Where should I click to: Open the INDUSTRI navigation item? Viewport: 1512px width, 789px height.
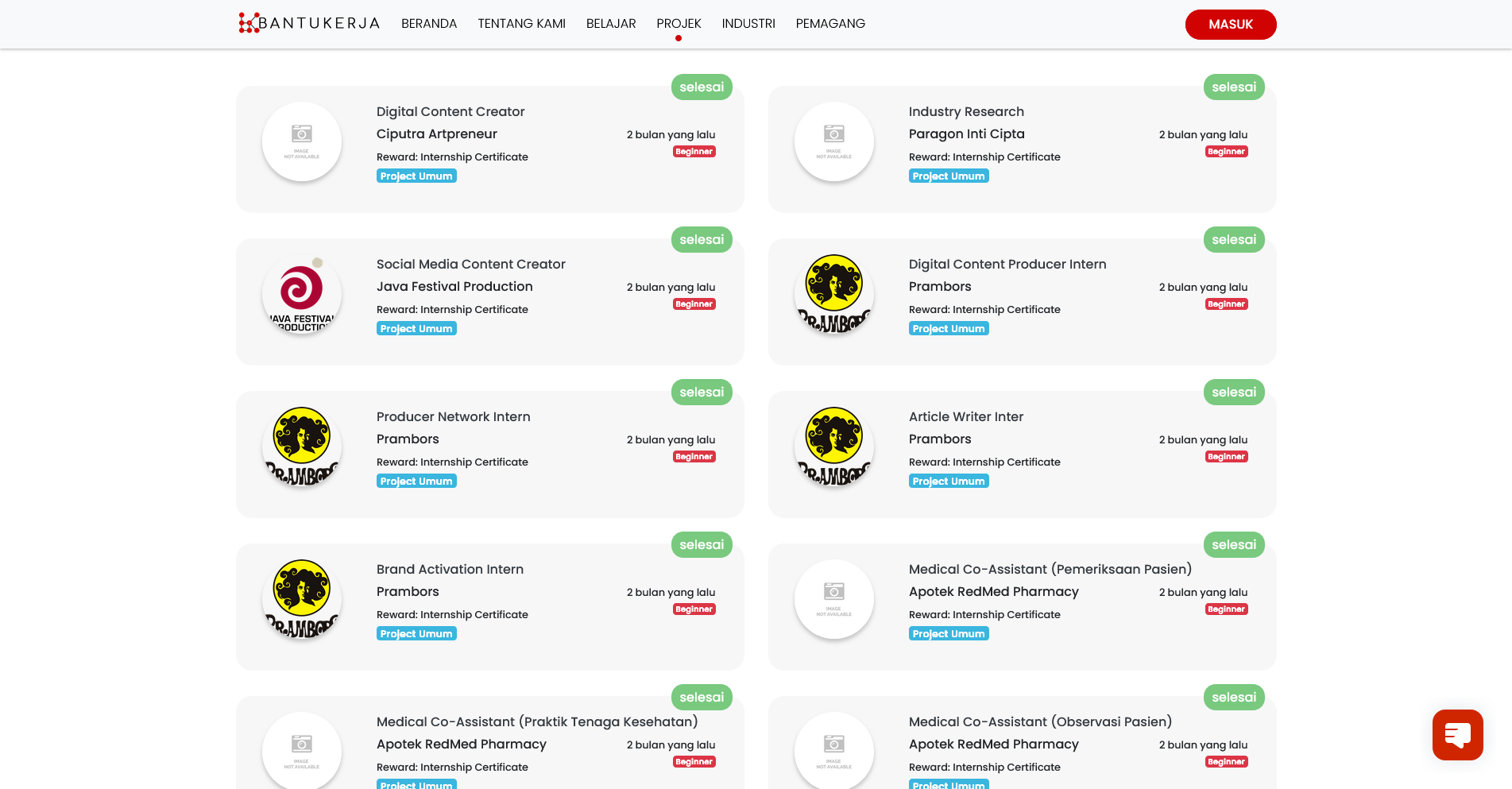748,24
